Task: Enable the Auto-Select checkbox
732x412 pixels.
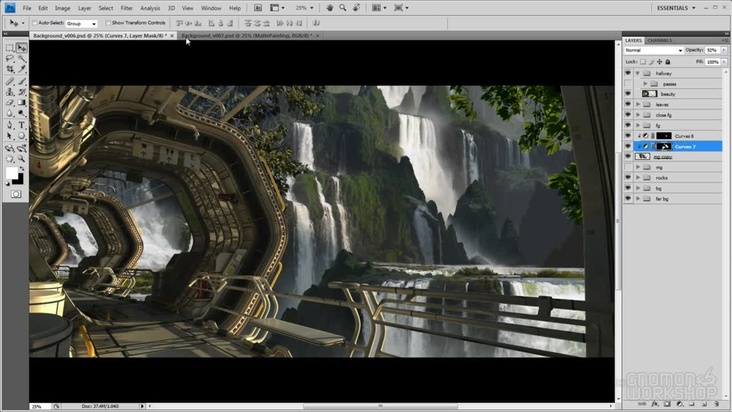Action: (35, 22)
